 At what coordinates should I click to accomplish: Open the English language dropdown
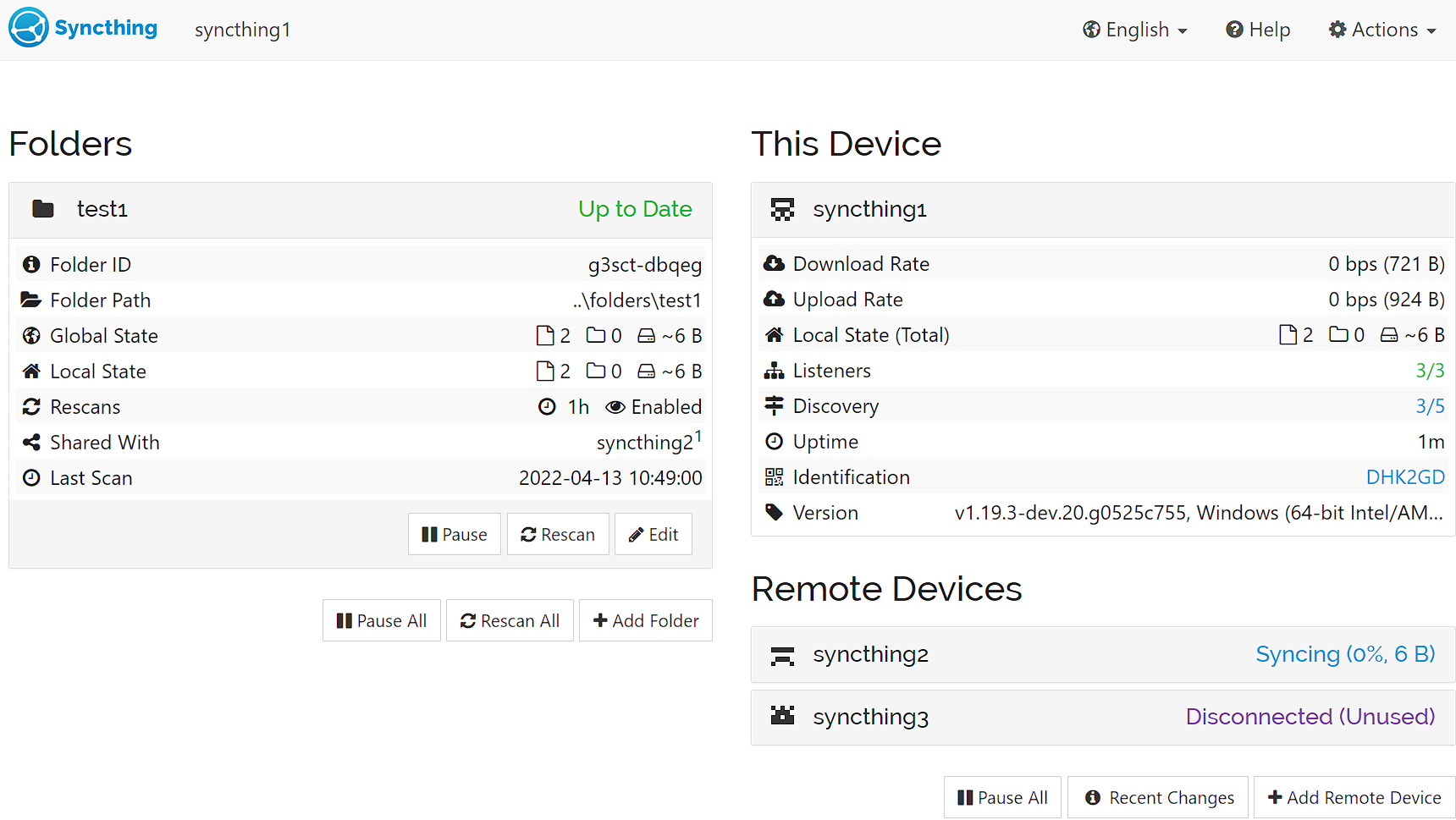[1134, 29]
